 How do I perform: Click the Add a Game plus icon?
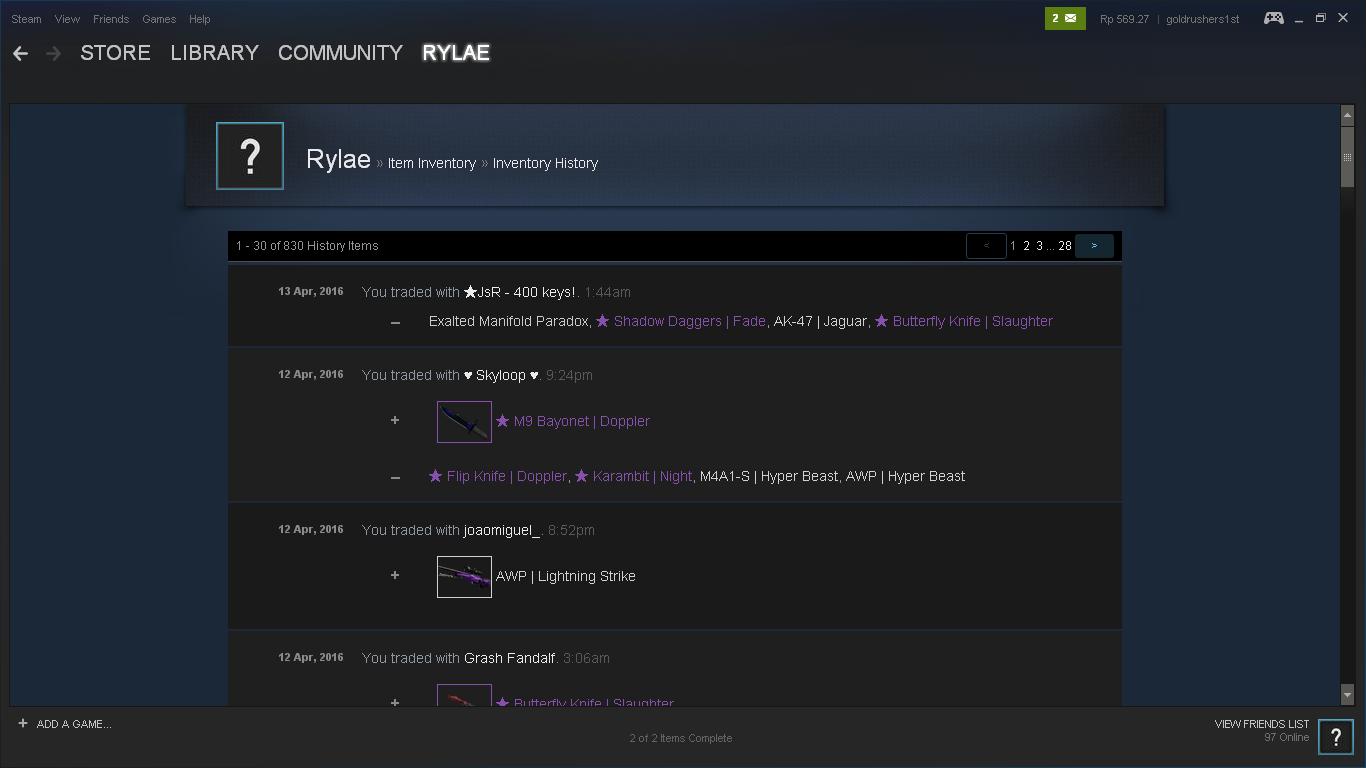point(22,723)
